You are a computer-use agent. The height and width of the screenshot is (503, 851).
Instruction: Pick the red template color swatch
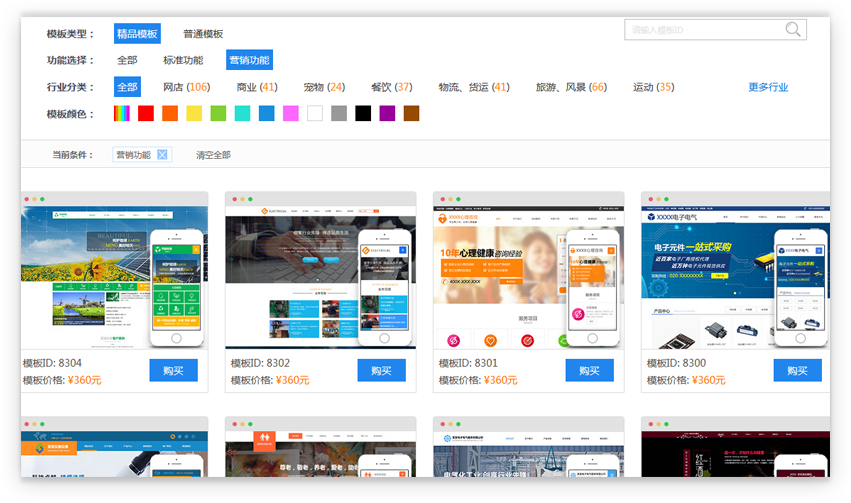click(146, 114)
